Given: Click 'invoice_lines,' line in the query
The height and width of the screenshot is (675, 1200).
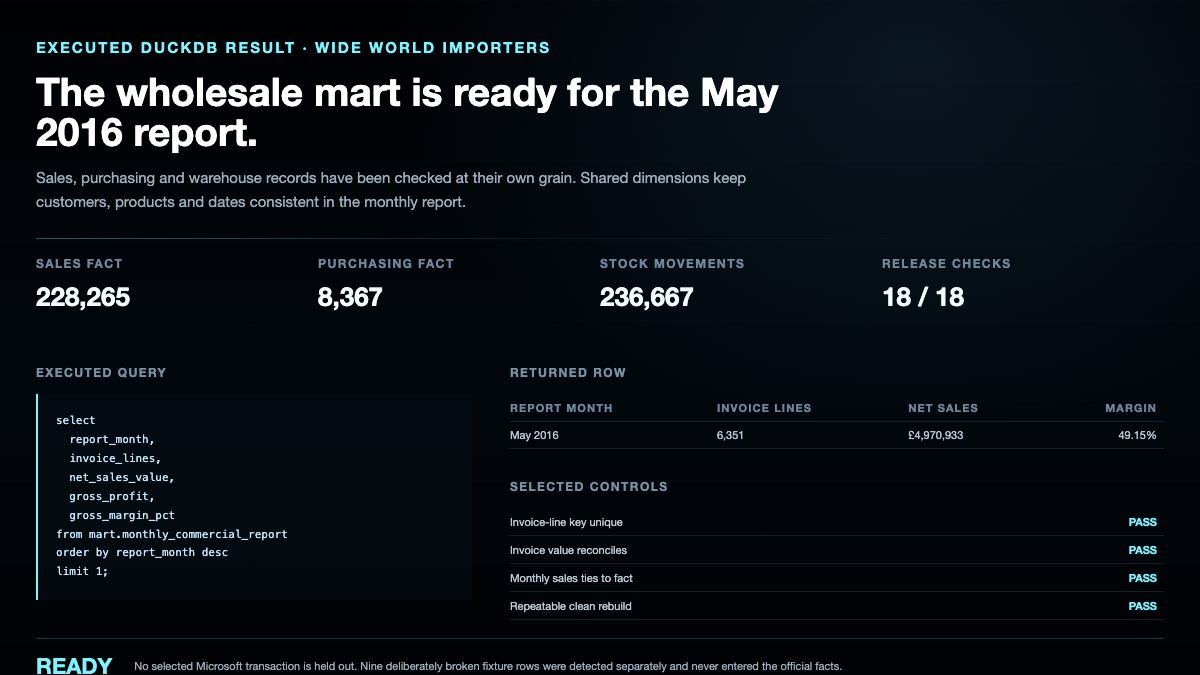Looking at the screenshot, I should [115, 458].
